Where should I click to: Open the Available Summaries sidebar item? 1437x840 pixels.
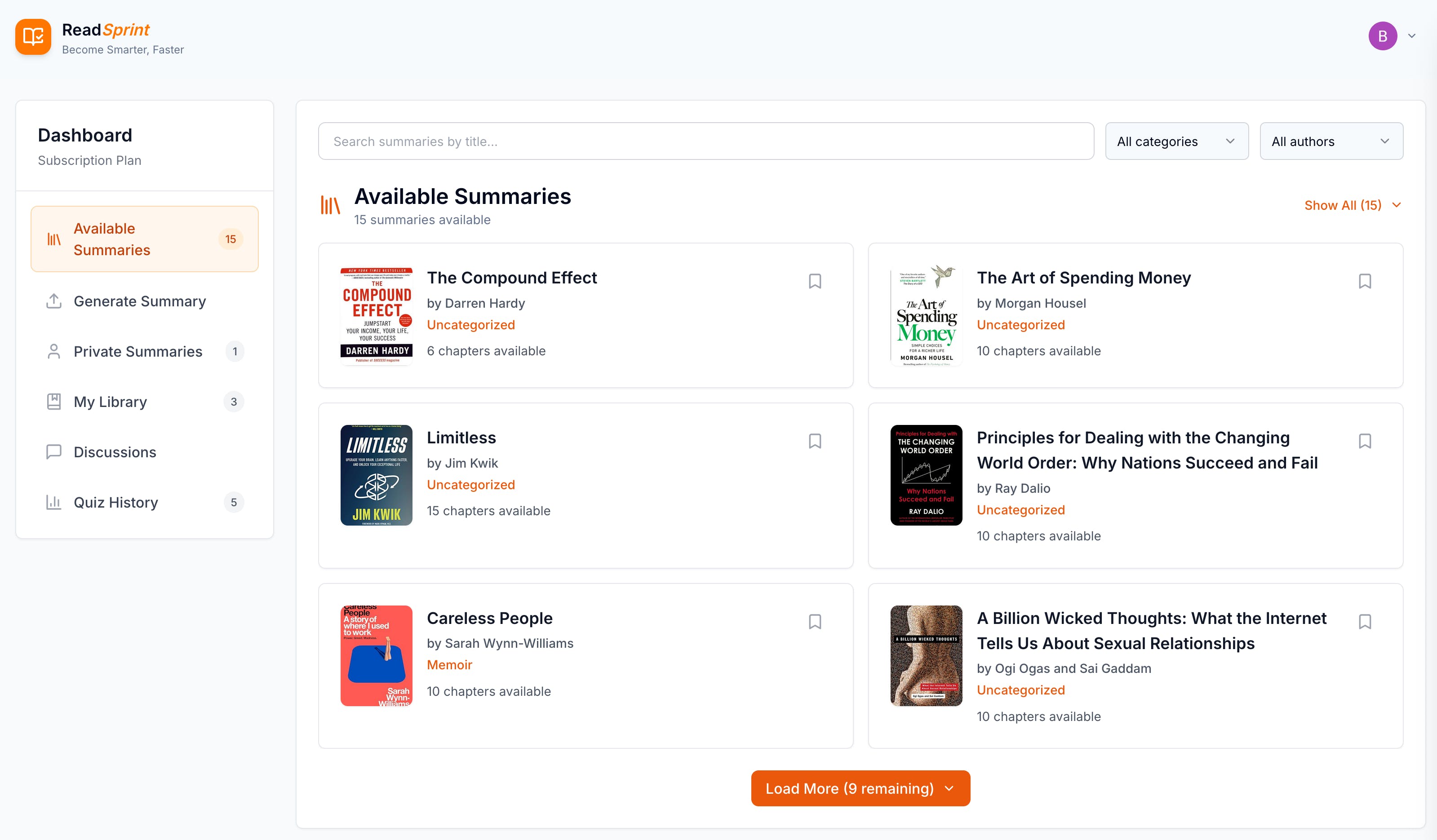pos(144,239)
